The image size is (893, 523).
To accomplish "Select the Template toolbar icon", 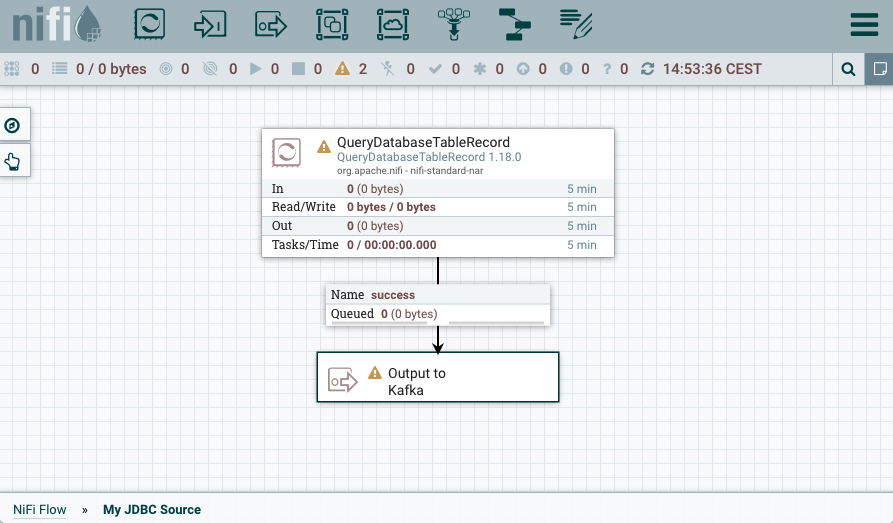I will pyautogui.click(x=515, y=25).
